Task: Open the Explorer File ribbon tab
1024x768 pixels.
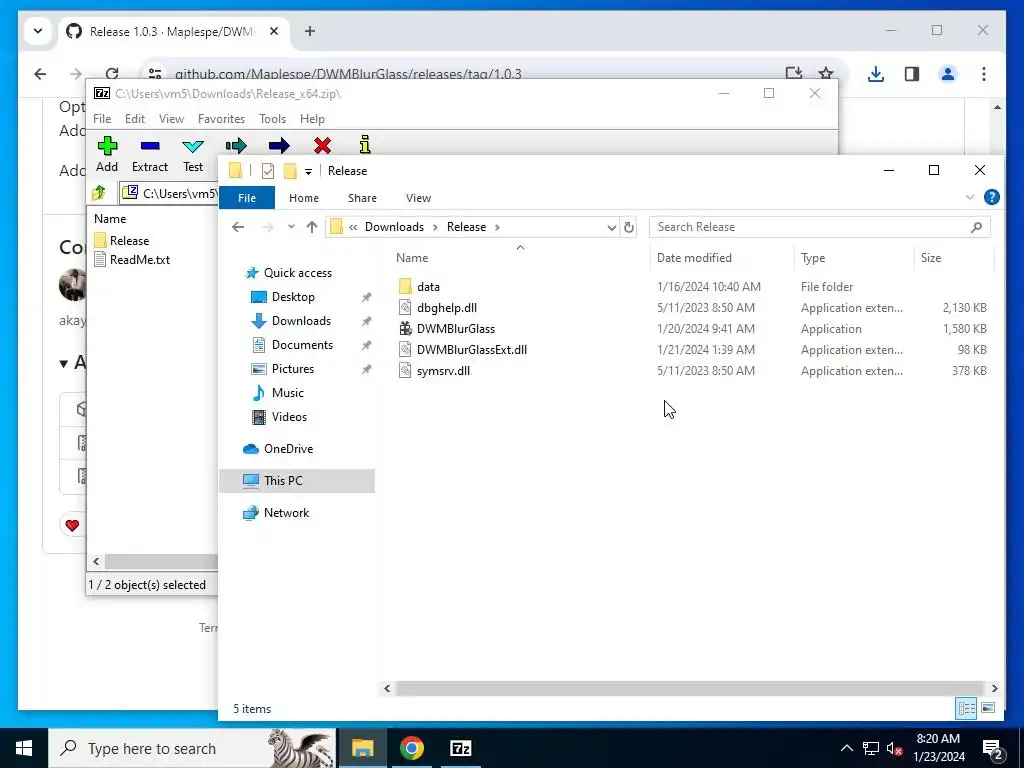Action: (x=247, y=198)
